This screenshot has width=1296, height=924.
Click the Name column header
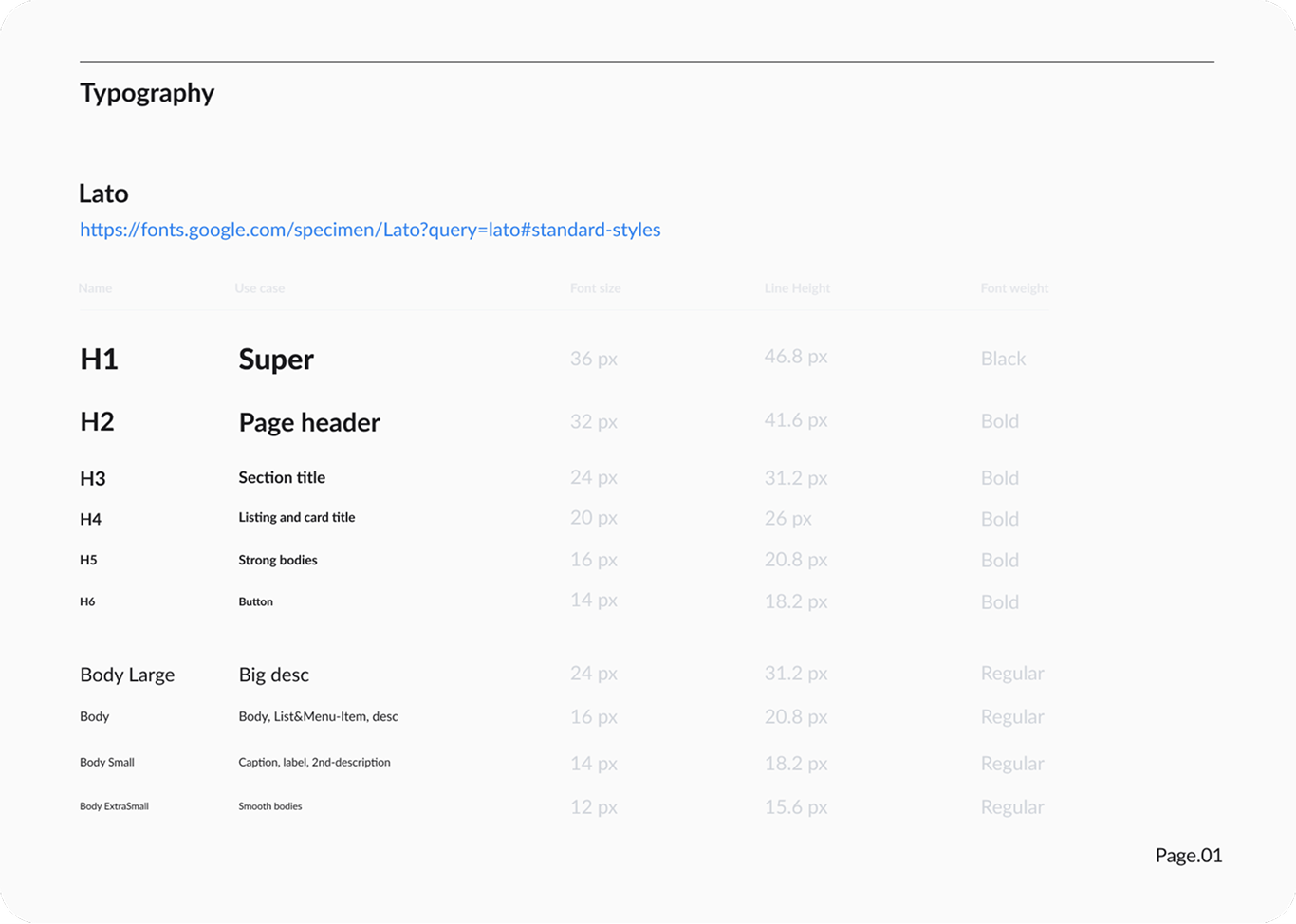click(95, 288)
